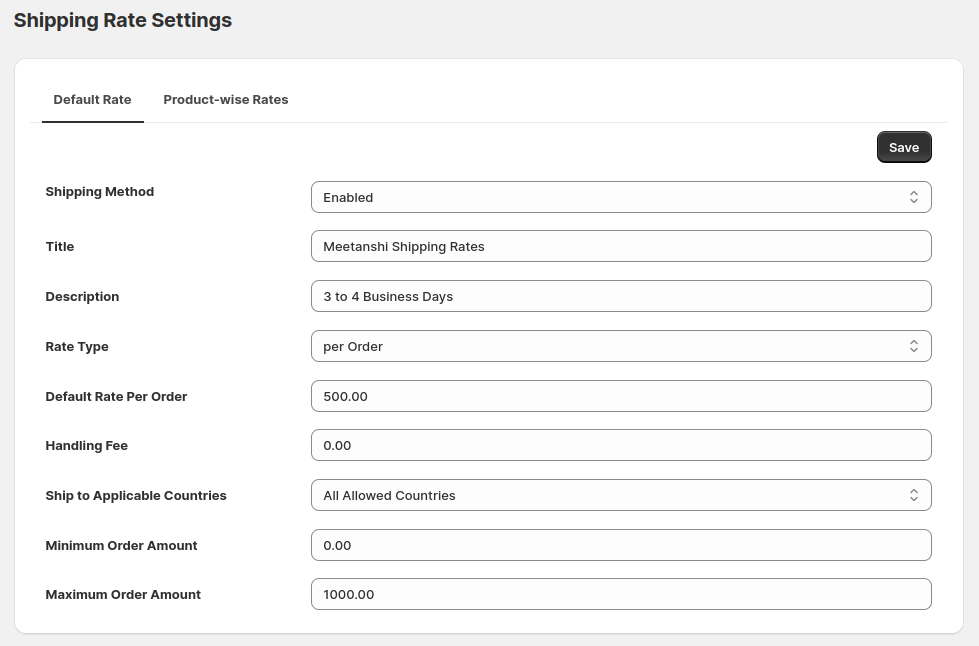Edit the Default Rate Per Order field
The width and height of the screenshot is (979, 646).
coord(621,396)
